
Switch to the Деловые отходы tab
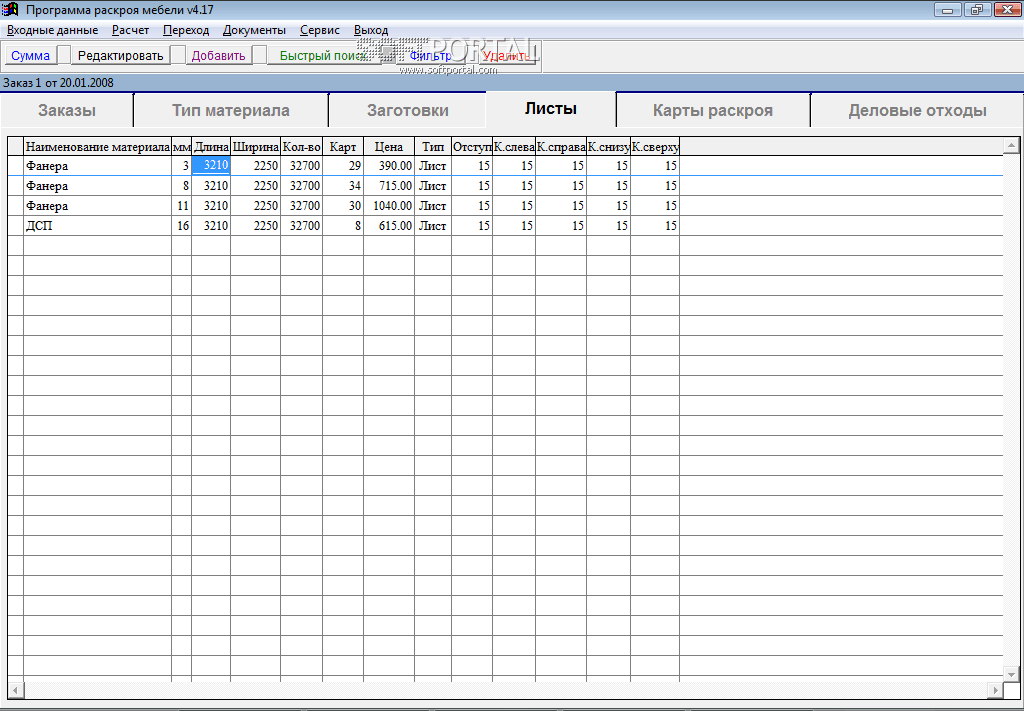click(x=917, y=110)
